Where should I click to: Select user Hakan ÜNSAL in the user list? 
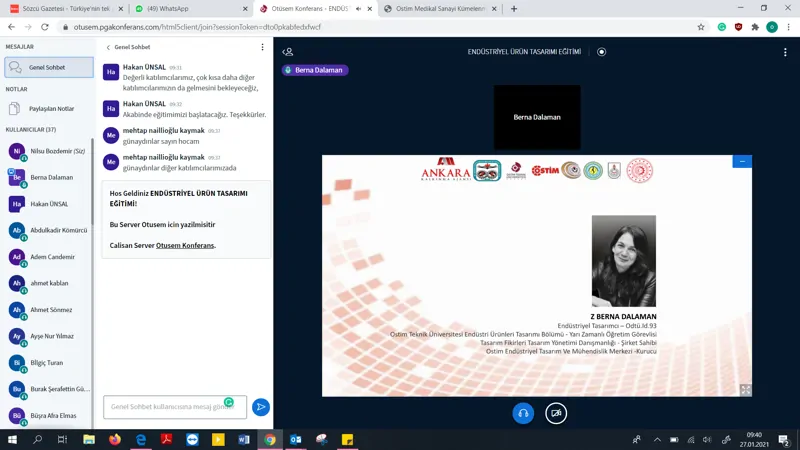pos(49,204)
